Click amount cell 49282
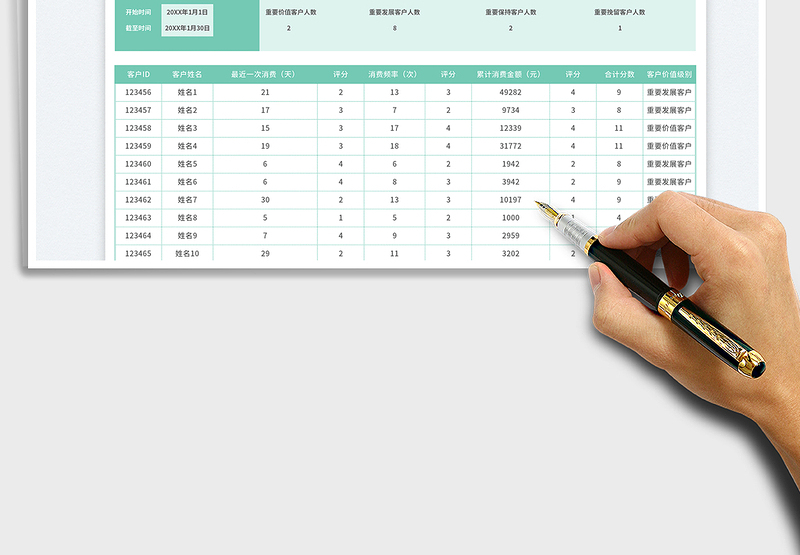This screenshot has width=800, height=555. (x=510, y=92)
